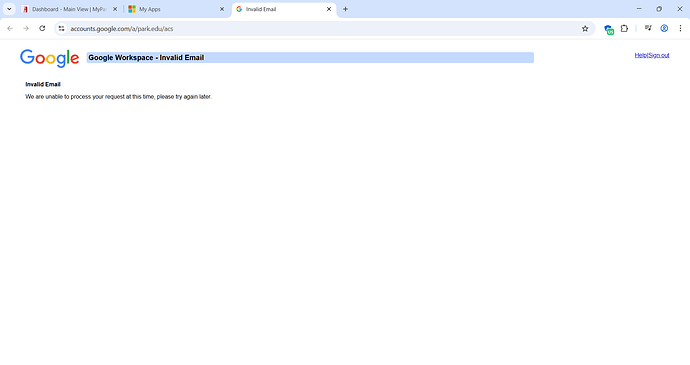Close the Chrome window

click(679, 9)
